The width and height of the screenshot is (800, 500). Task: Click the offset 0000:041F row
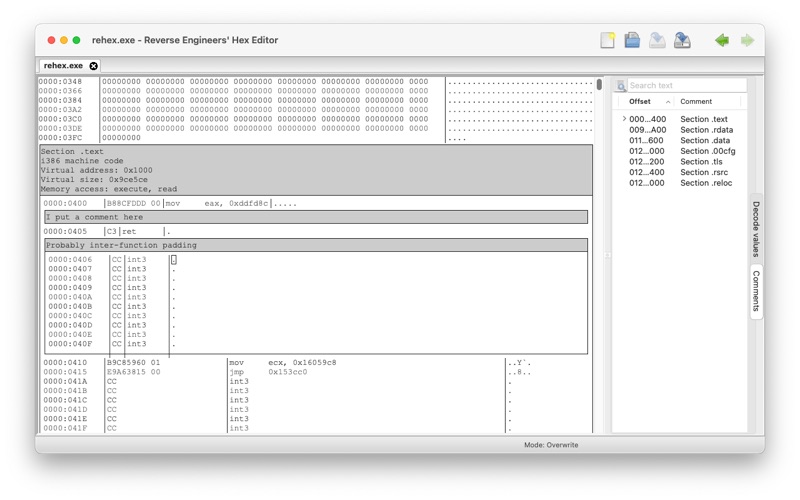[65, 428]
